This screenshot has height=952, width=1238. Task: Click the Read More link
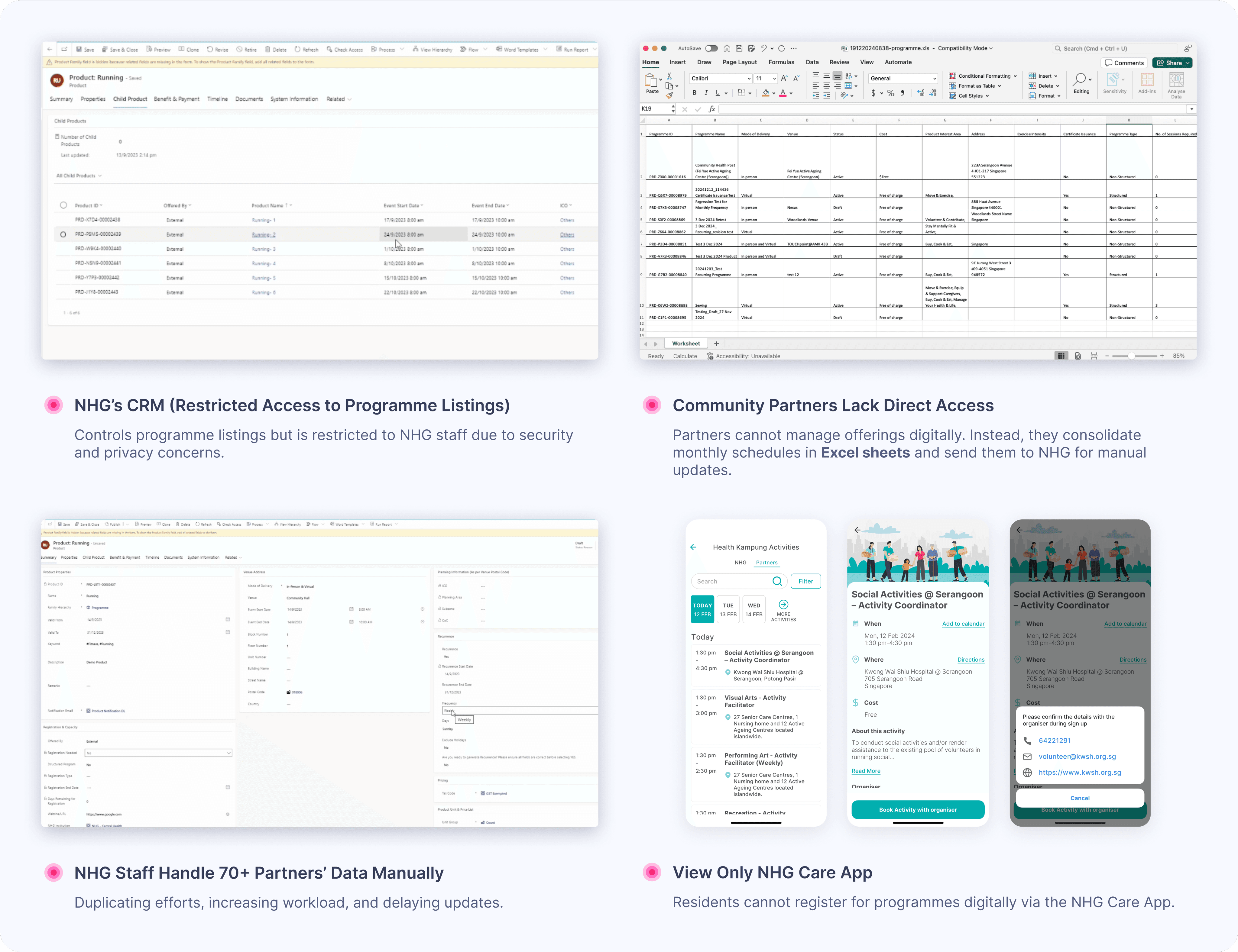(866, 771)
